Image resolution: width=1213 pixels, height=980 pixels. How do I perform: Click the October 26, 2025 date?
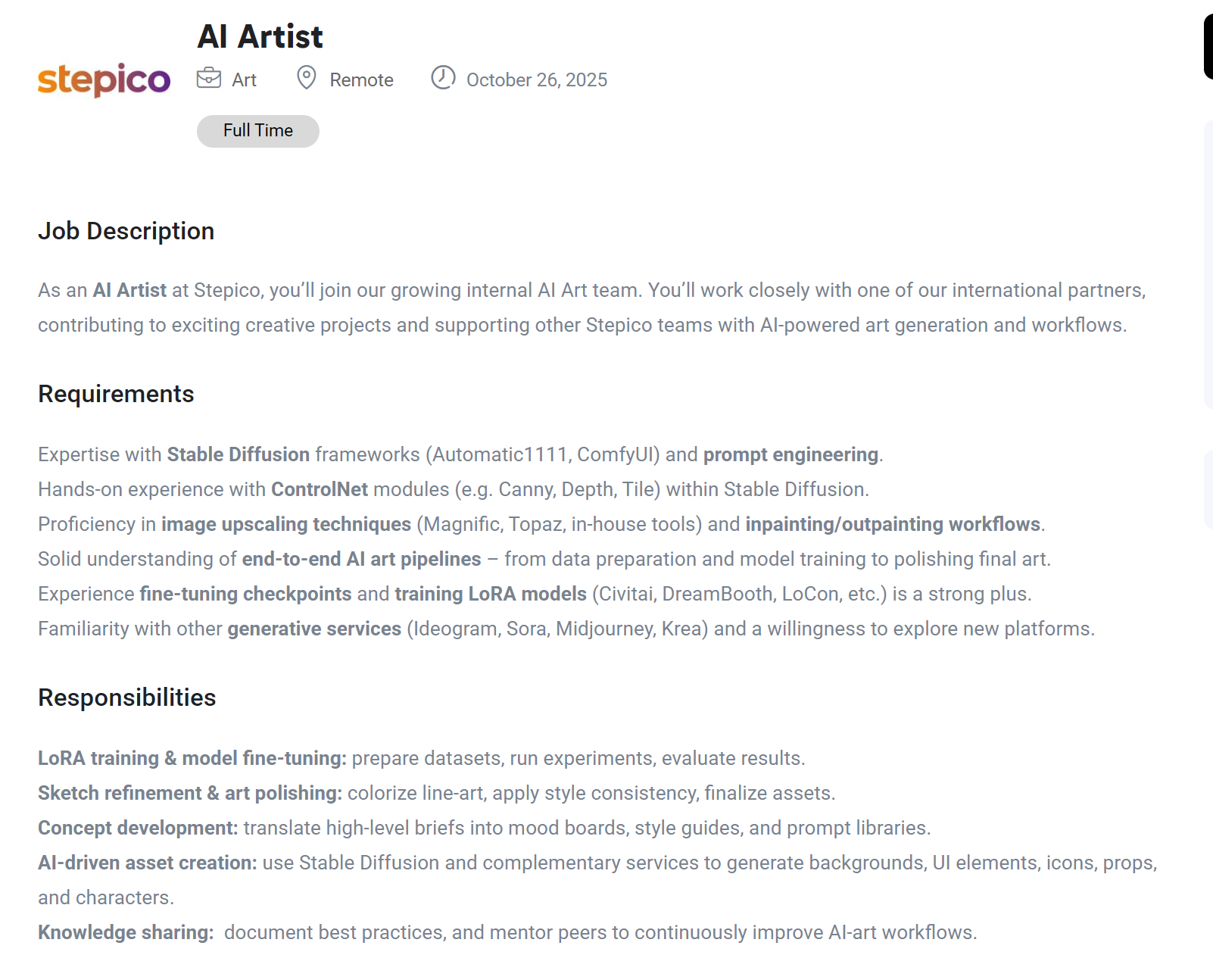[x=536, y=80]
